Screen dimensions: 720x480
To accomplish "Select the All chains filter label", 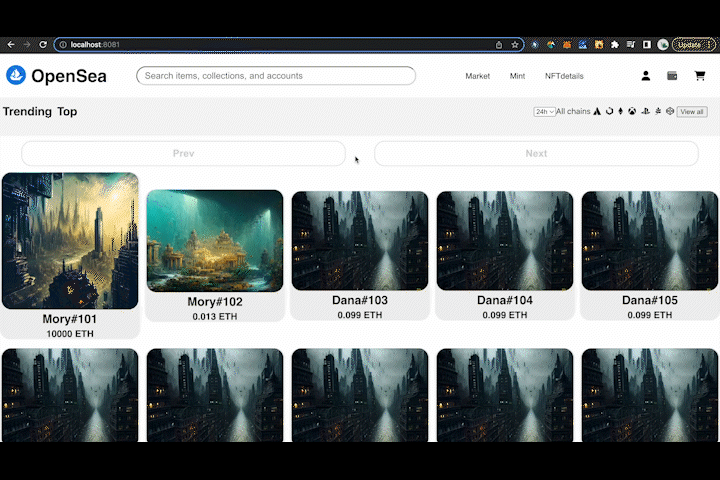I will 573,111.
